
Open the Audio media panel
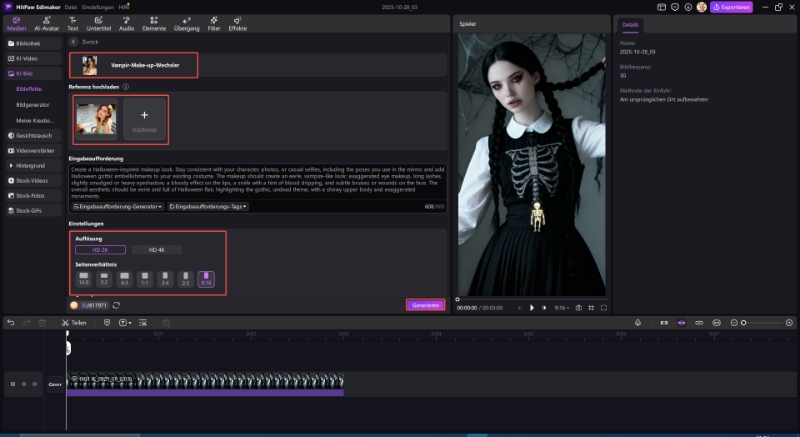coord(126,23)
